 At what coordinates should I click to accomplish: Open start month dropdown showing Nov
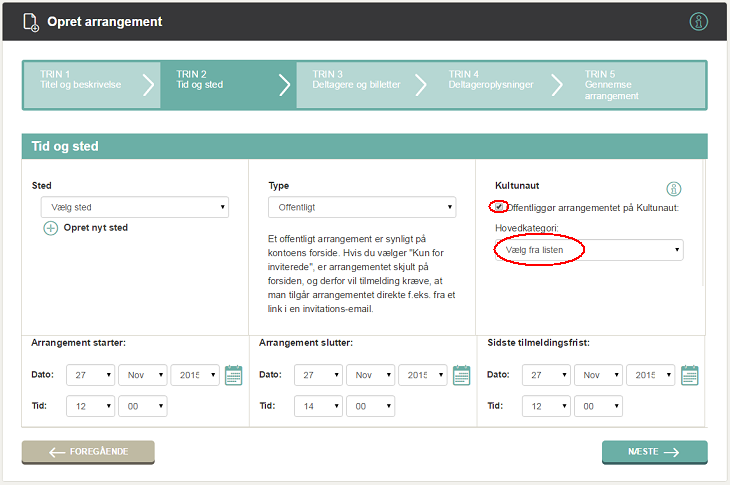click(142, 375)
